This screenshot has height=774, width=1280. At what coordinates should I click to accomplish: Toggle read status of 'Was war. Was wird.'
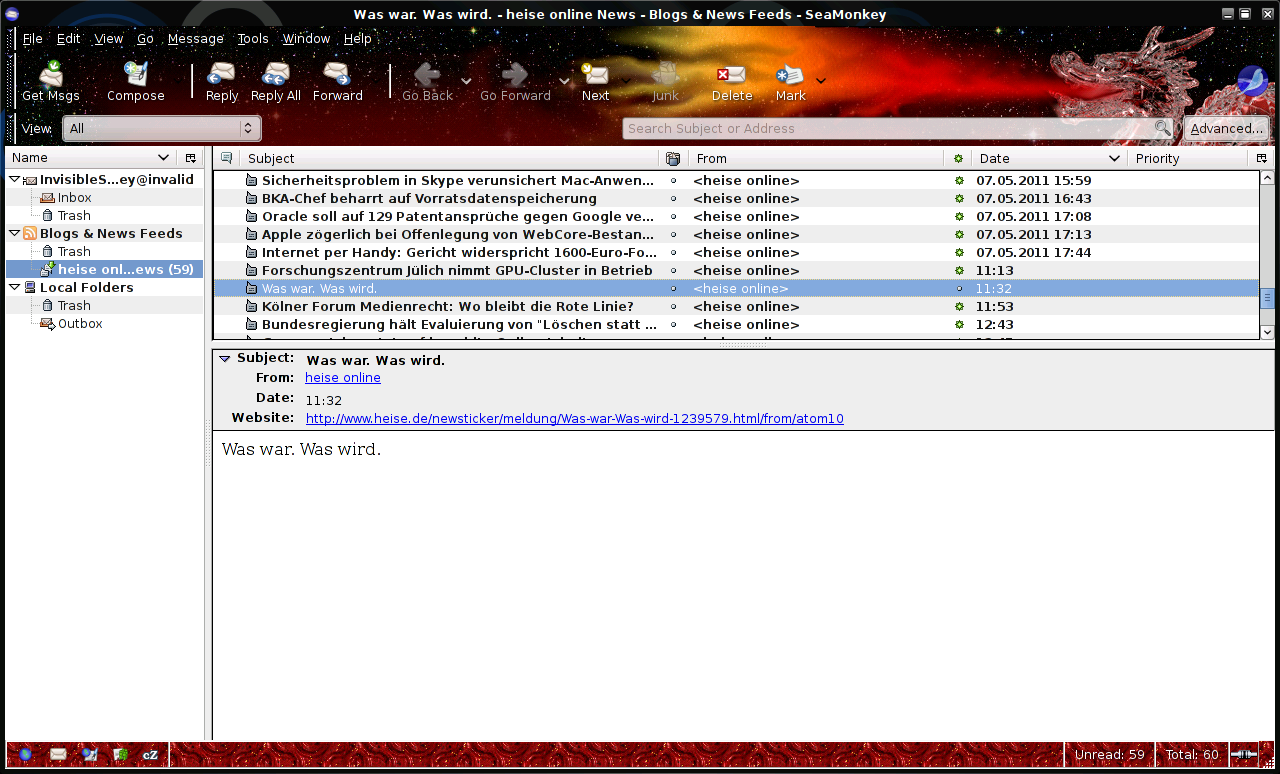click(x=959, y=289)
